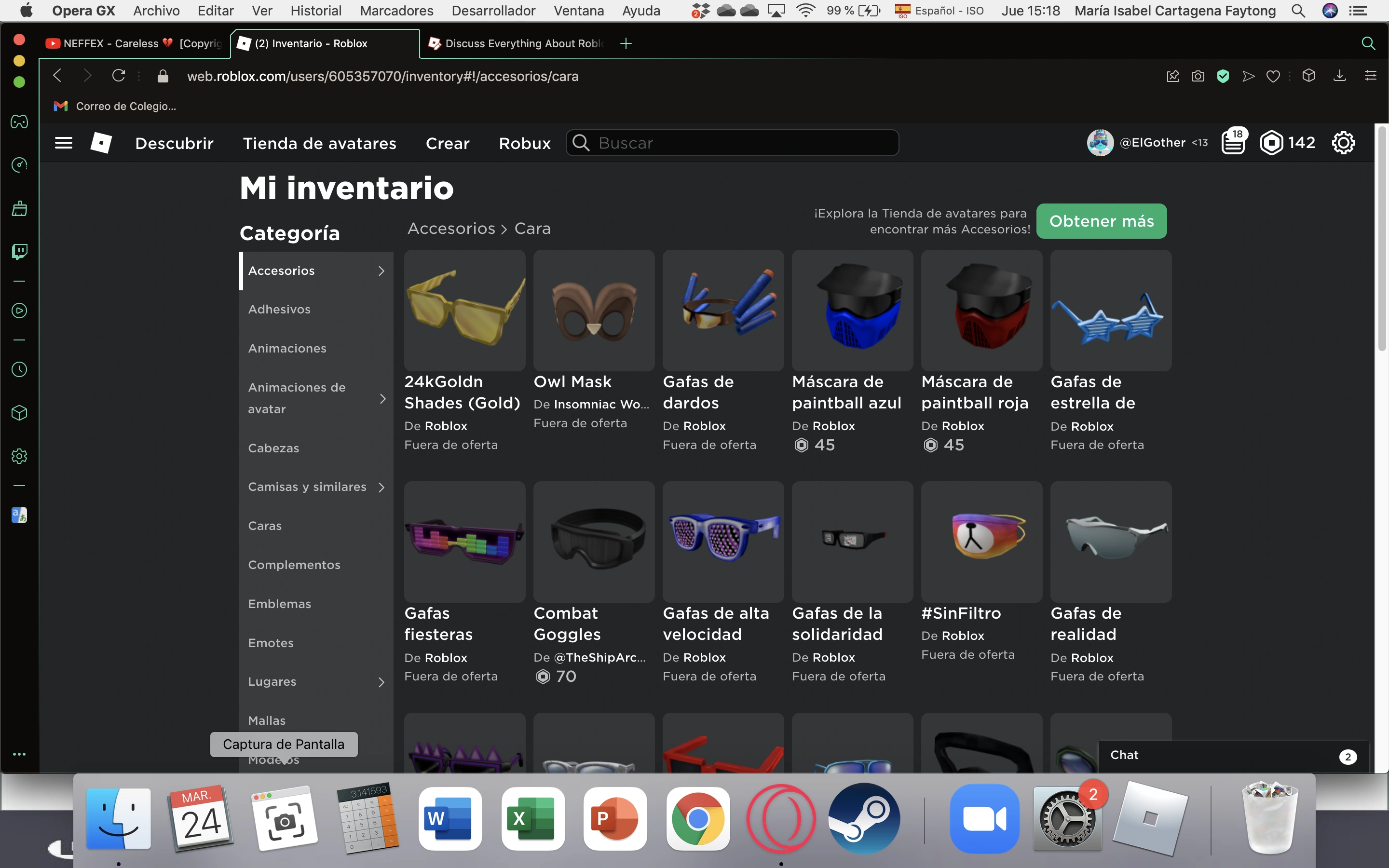Click the Buscar search field

coord(740,143)
